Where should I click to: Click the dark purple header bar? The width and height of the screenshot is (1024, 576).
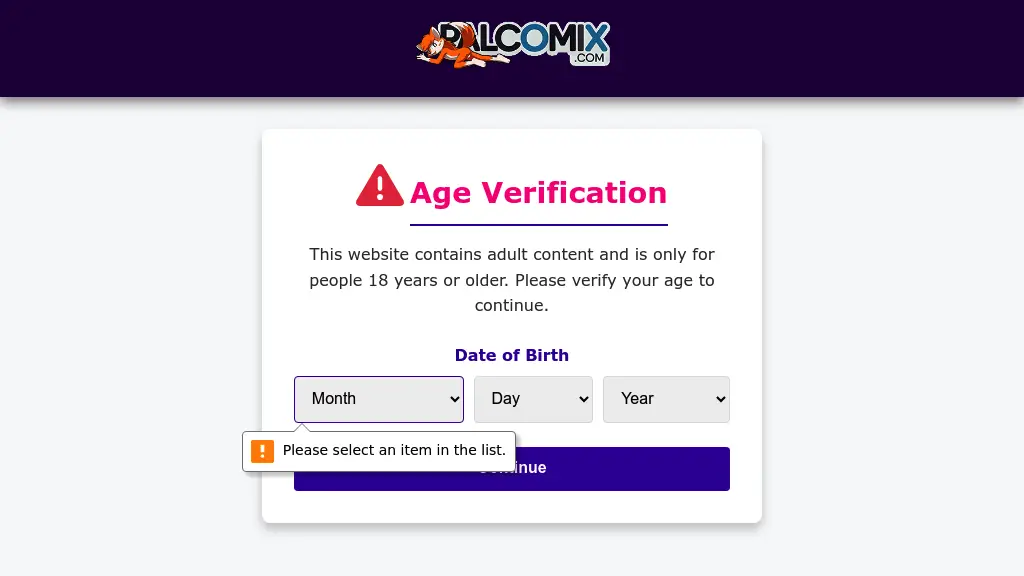[200, 48]
